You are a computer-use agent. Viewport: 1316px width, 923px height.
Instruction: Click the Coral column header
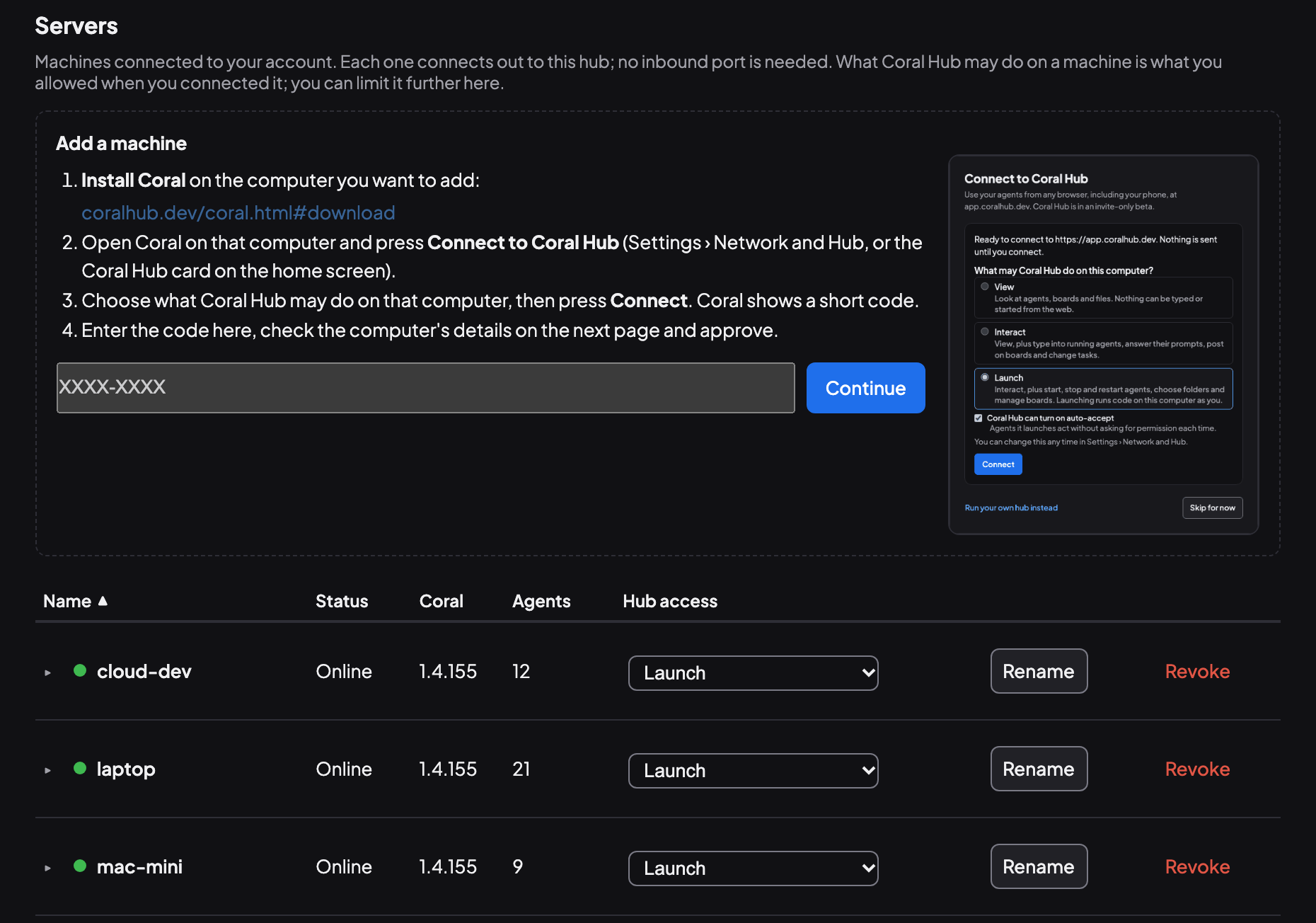(441, 601)
